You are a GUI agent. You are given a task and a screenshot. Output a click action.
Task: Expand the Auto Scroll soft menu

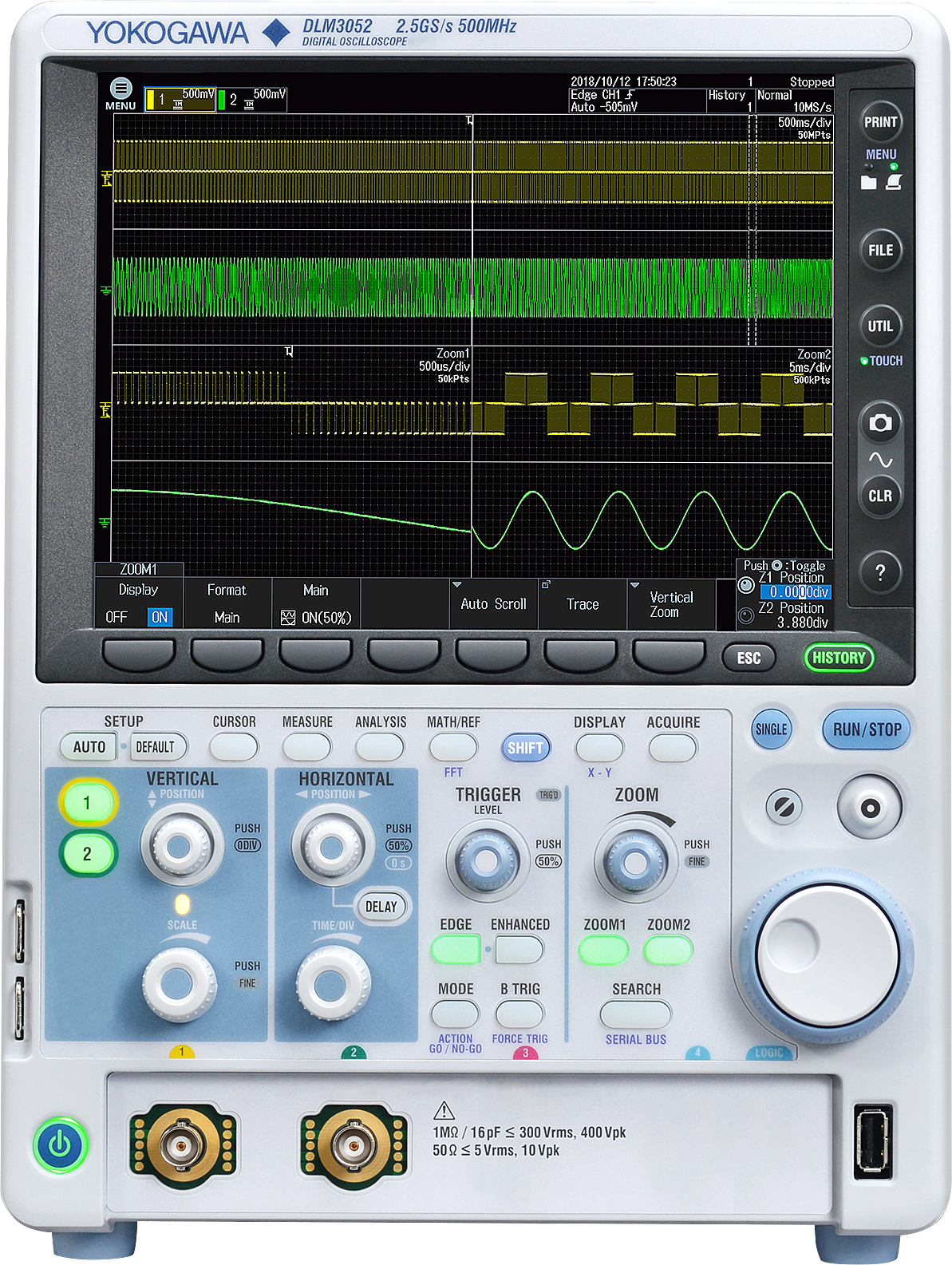(x=494, y=604)
